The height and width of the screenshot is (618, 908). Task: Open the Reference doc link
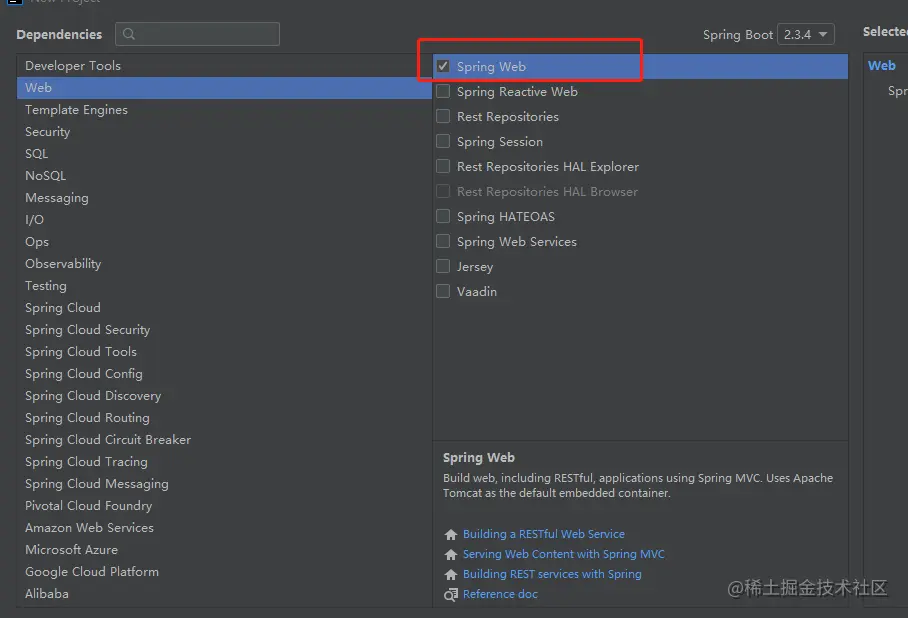click(500, 594)
